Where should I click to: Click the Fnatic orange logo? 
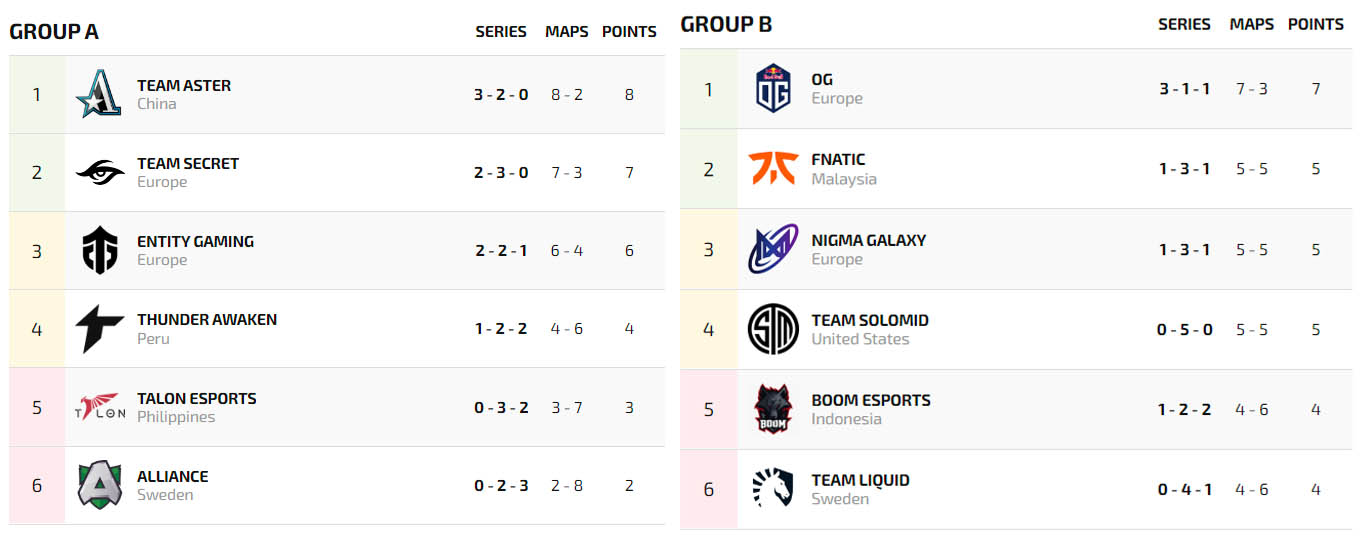(773, 169)
